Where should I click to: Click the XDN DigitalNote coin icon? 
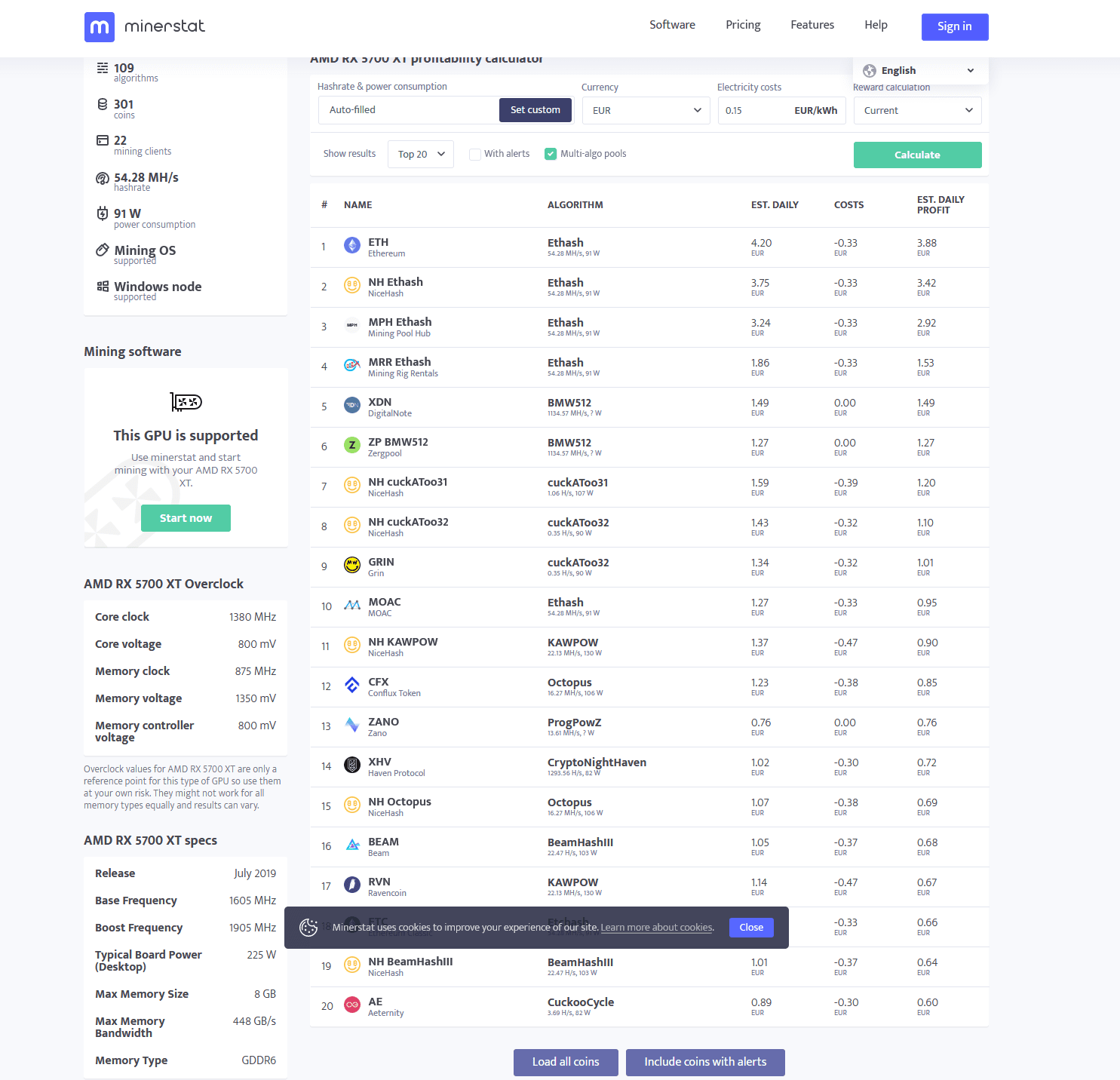point(352,405)
